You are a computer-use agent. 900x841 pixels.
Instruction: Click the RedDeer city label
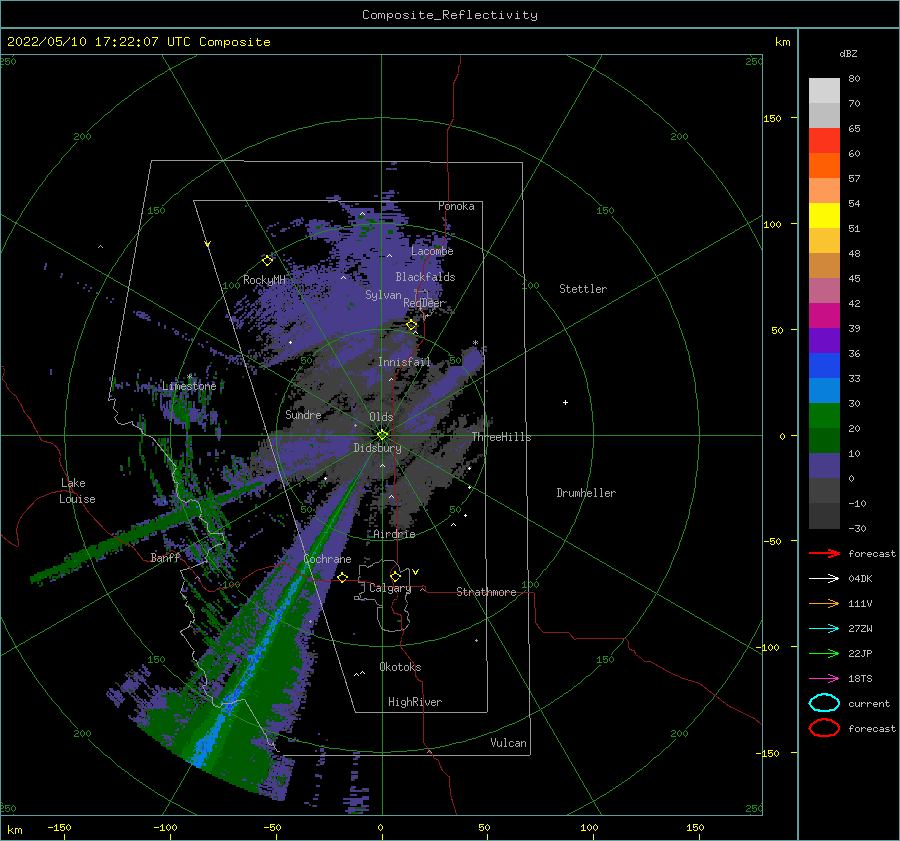click(x=424, y=303)
